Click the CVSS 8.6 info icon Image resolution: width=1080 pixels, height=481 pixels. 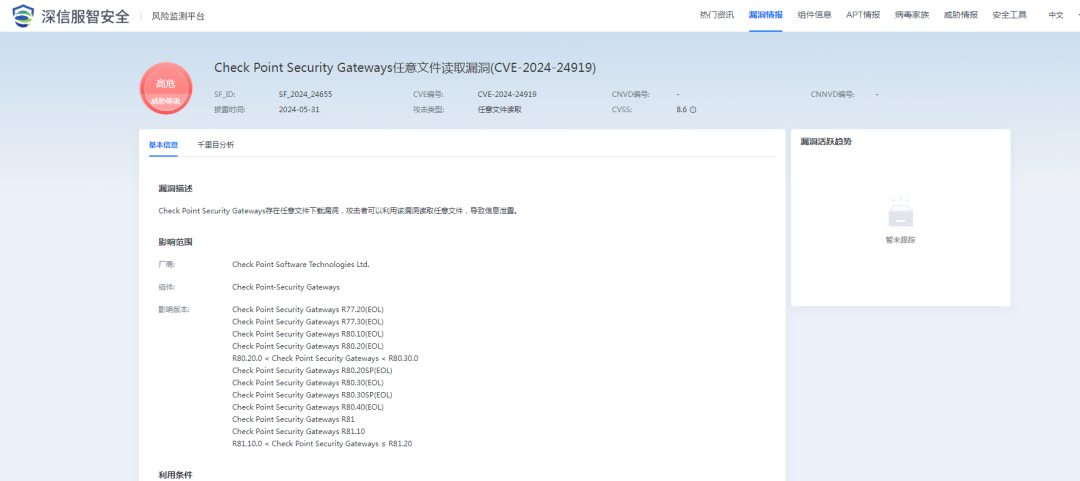[693, 110]
